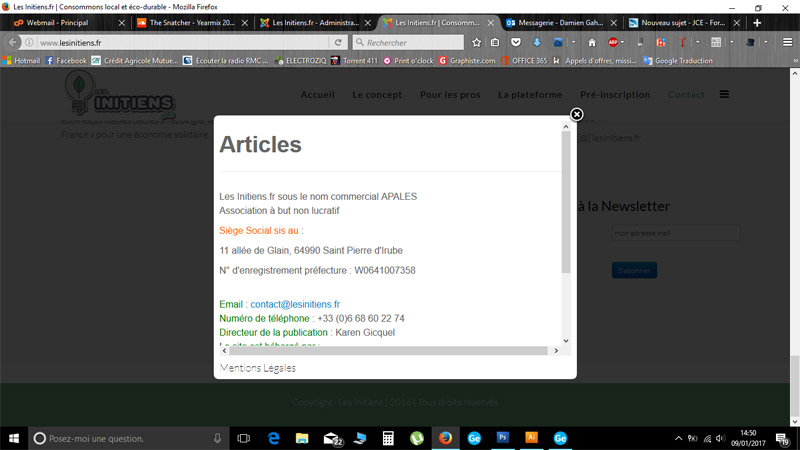The width and height of the screenshot is (800, 450).
Task: Open Calculator from the taskbar
Action: (x=388, y=438)
